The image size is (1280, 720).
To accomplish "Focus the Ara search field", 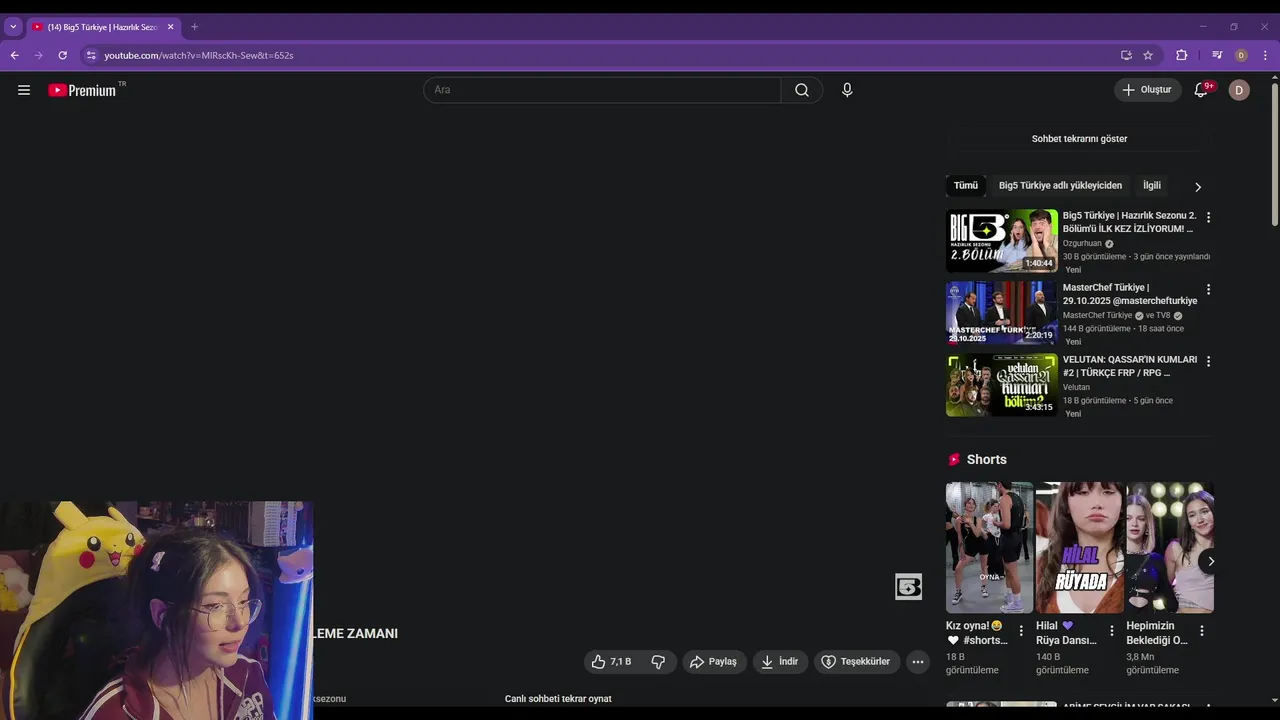I will coord(602,90).
